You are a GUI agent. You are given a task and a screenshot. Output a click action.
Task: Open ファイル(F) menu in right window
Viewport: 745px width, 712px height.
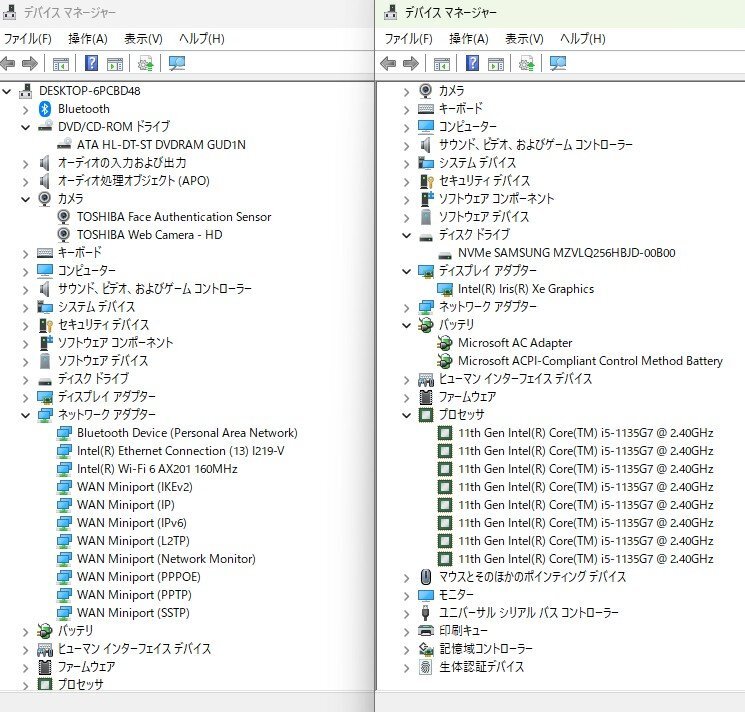409,38
